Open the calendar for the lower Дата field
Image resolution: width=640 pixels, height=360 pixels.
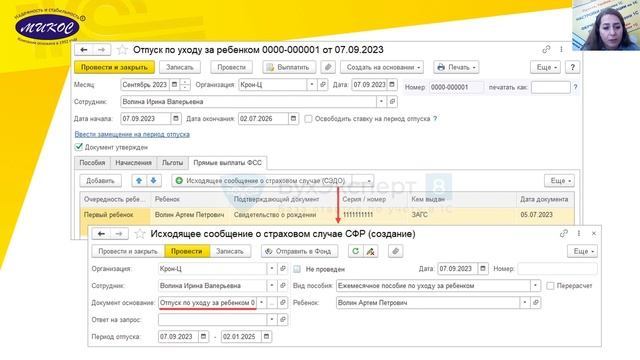(x=483, y=269)
